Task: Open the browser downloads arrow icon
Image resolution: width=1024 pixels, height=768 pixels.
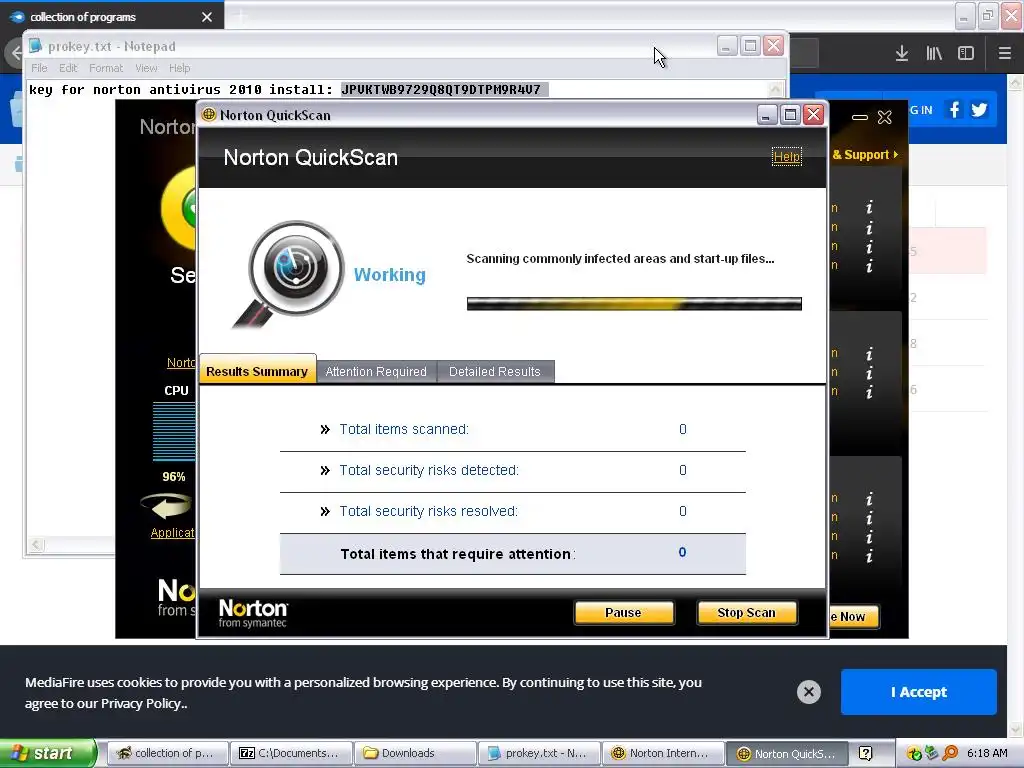Action: pos(902,54)
